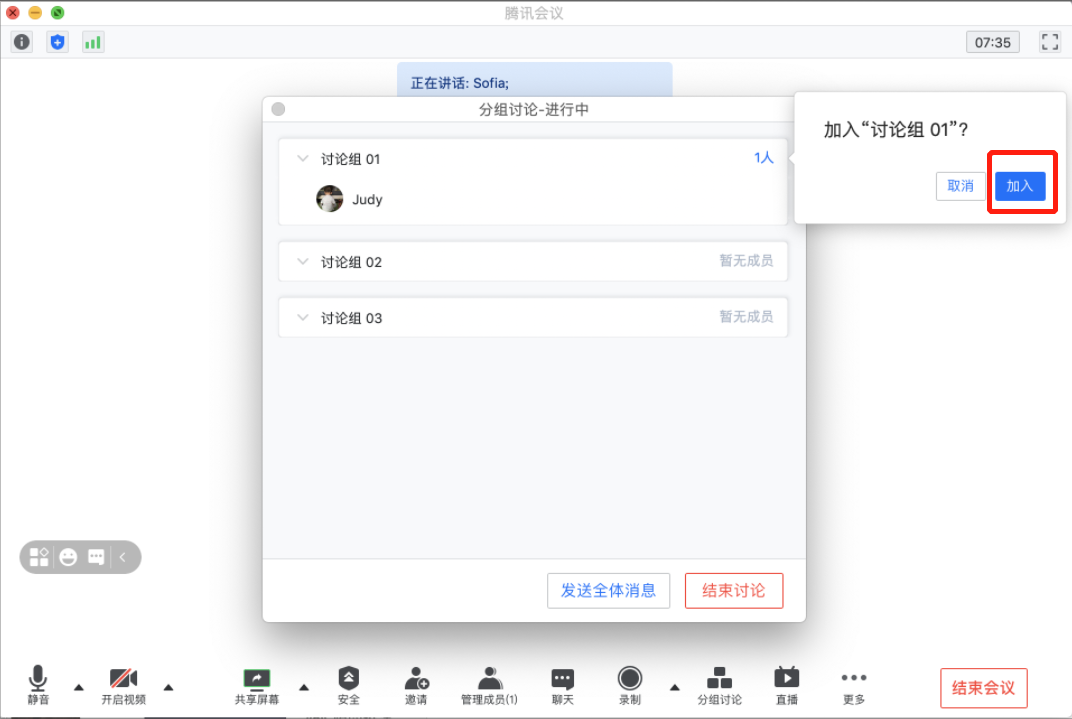Image resolution: width=1072 pixels, height=719 pixels.
Task: Open the Chat (聊天) icon
Action: (563, 686)
